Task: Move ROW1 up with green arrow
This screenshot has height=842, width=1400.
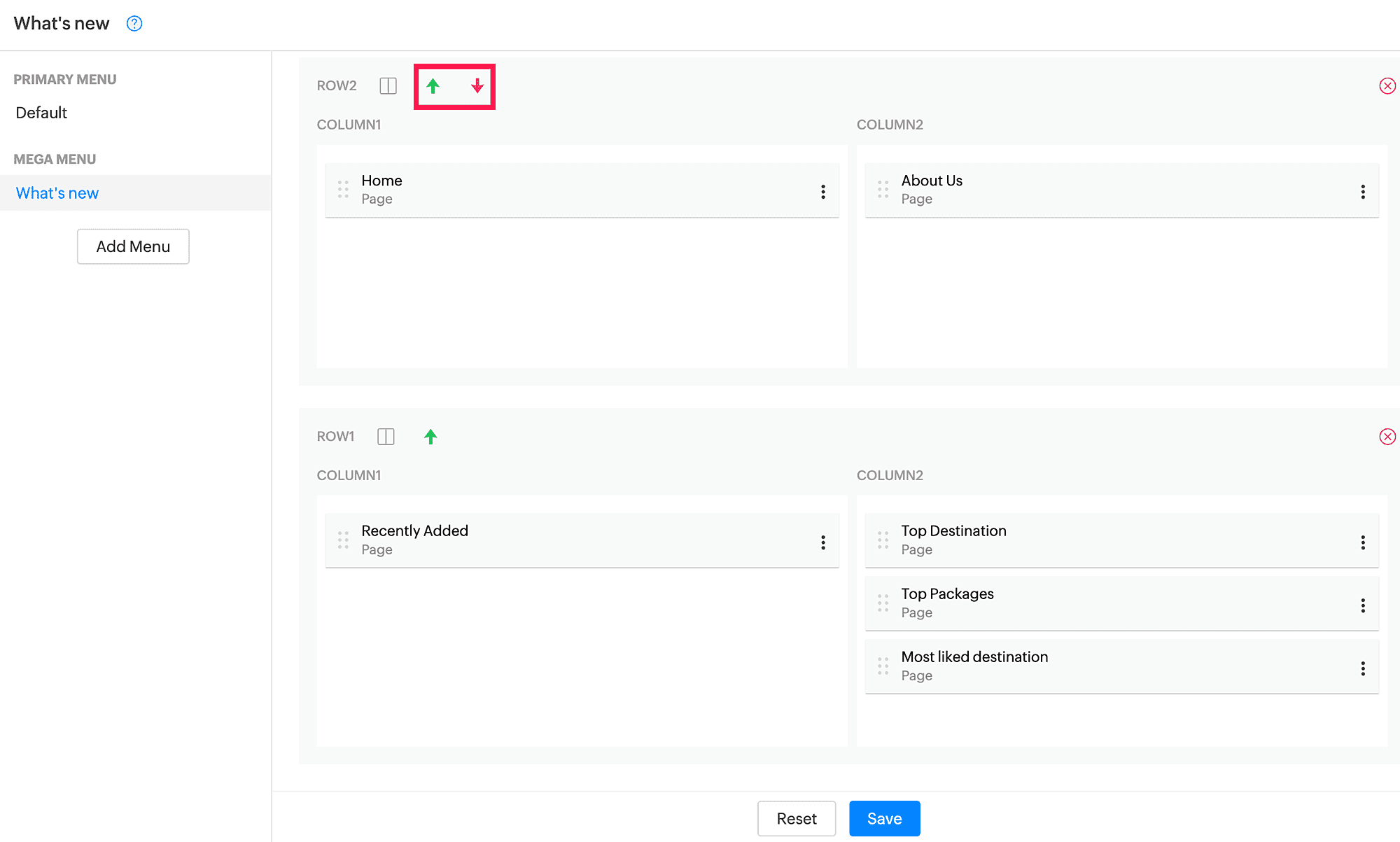Action: [x=430, y=437]
